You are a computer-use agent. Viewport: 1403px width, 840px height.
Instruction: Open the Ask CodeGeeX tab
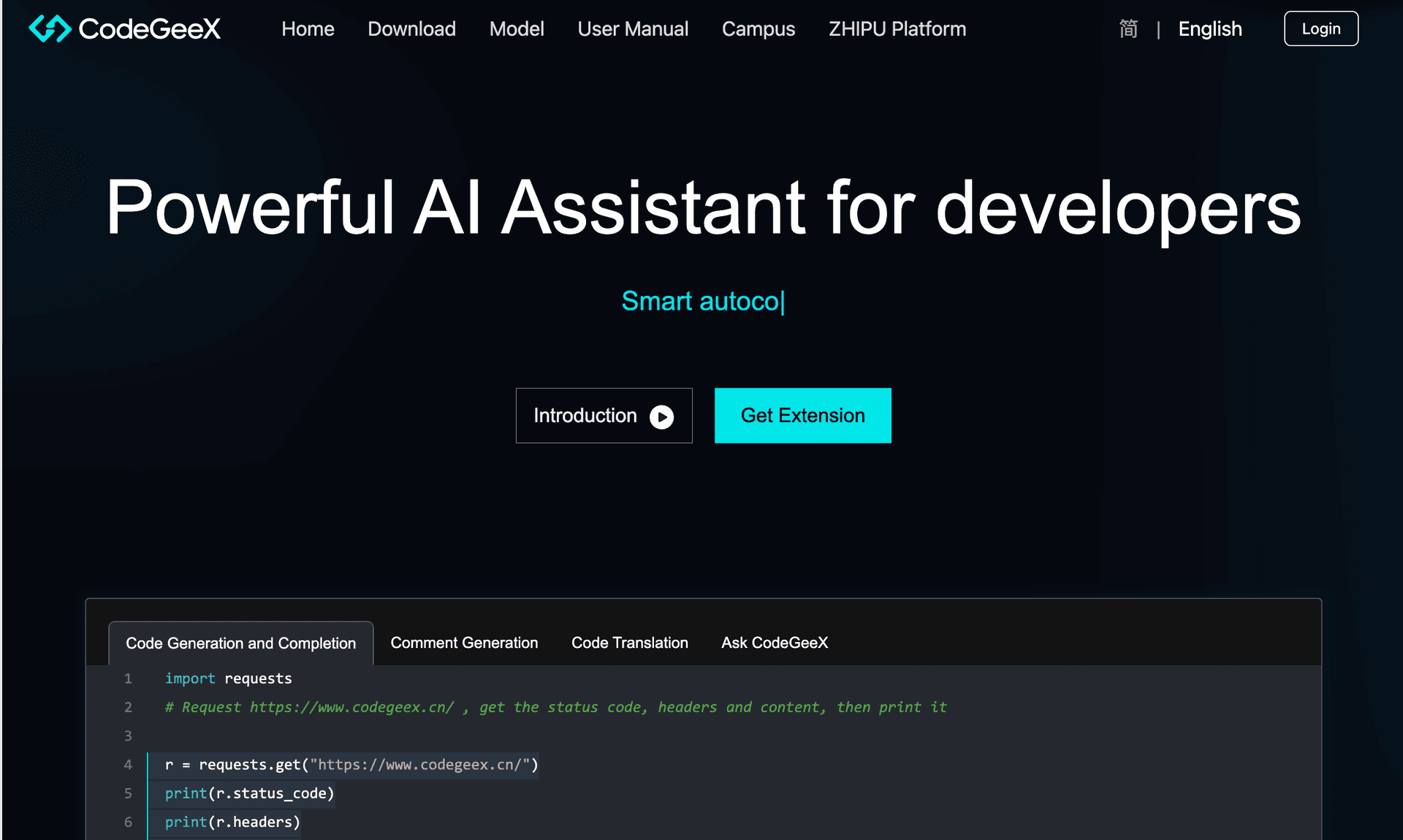775,643
